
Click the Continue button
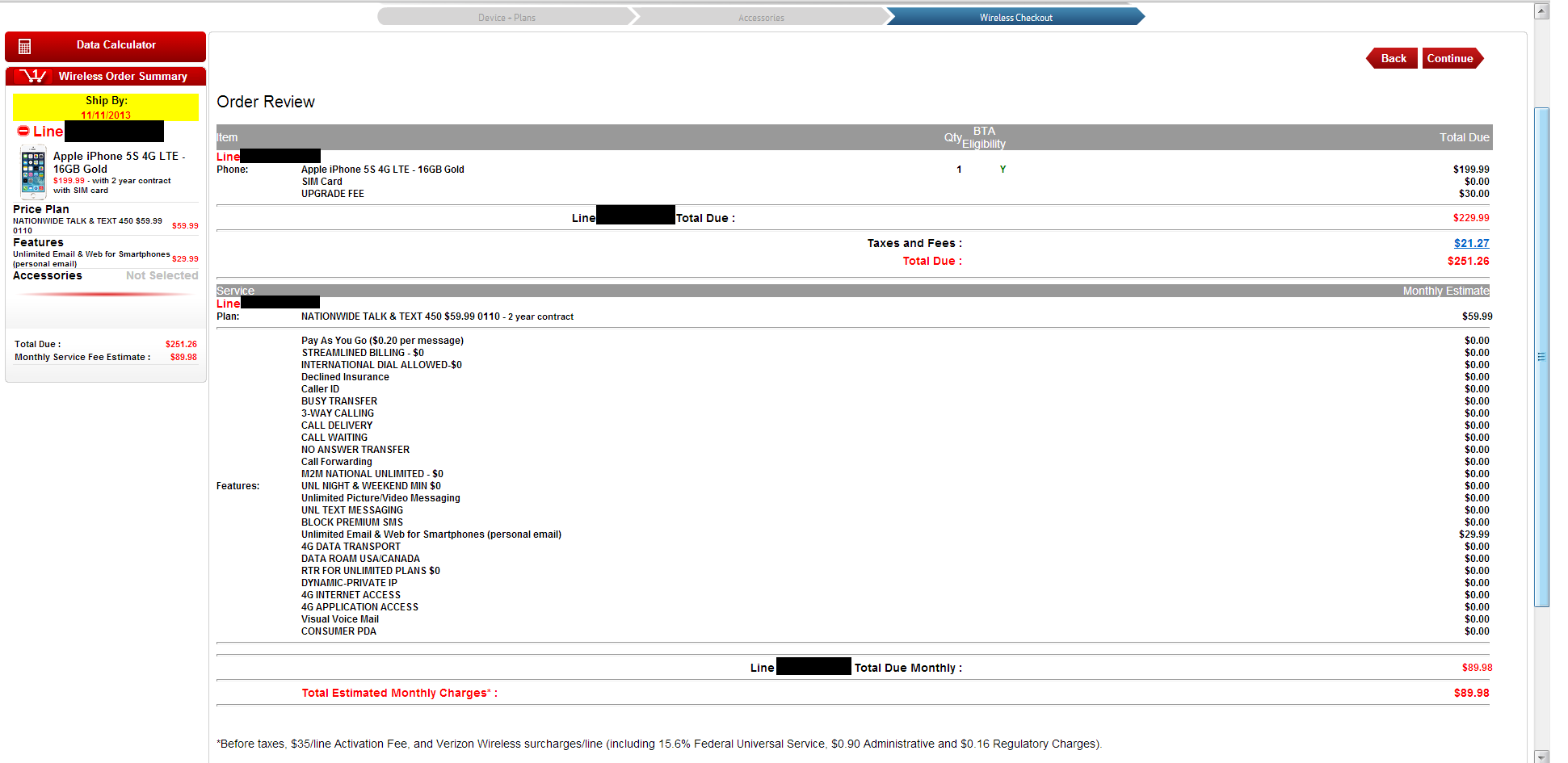1452,58
